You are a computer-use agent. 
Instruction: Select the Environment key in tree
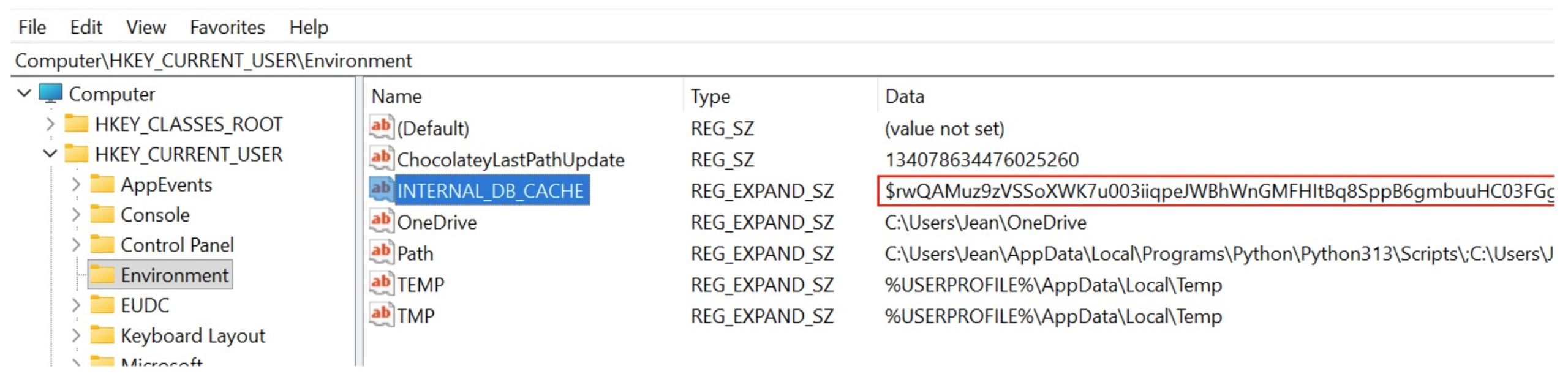click(x=174, y=275)
